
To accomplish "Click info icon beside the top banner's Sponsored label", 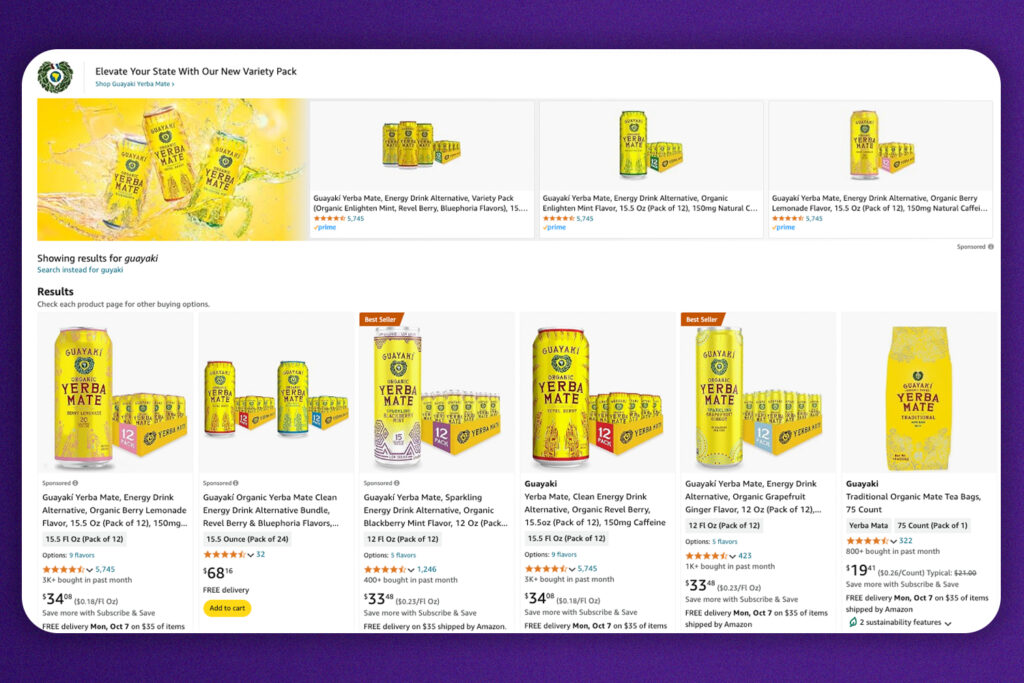I will click(991, 246).
